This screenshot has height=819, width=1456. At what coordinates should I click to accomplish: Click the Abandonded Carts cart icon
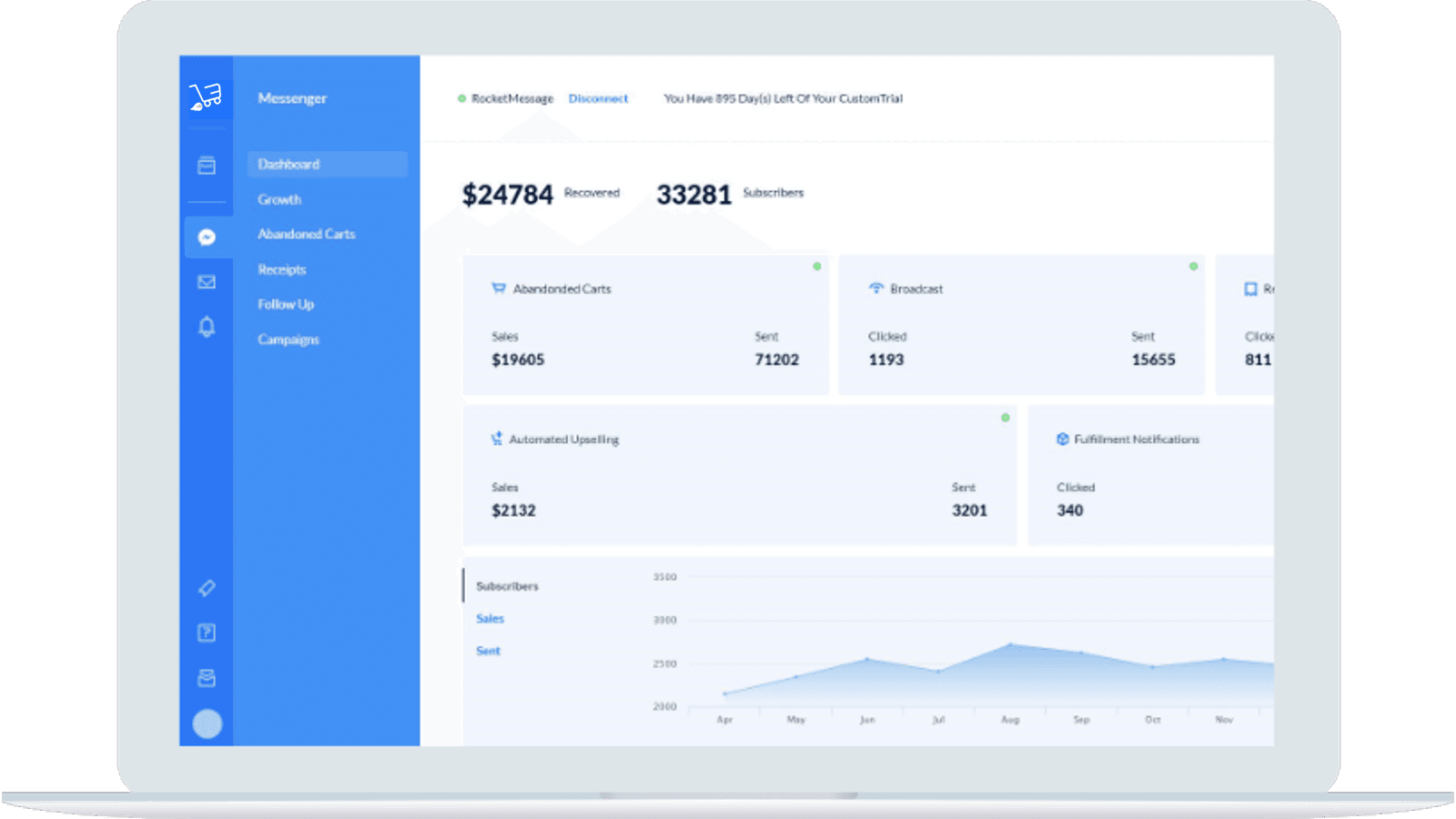pos(498,288)
